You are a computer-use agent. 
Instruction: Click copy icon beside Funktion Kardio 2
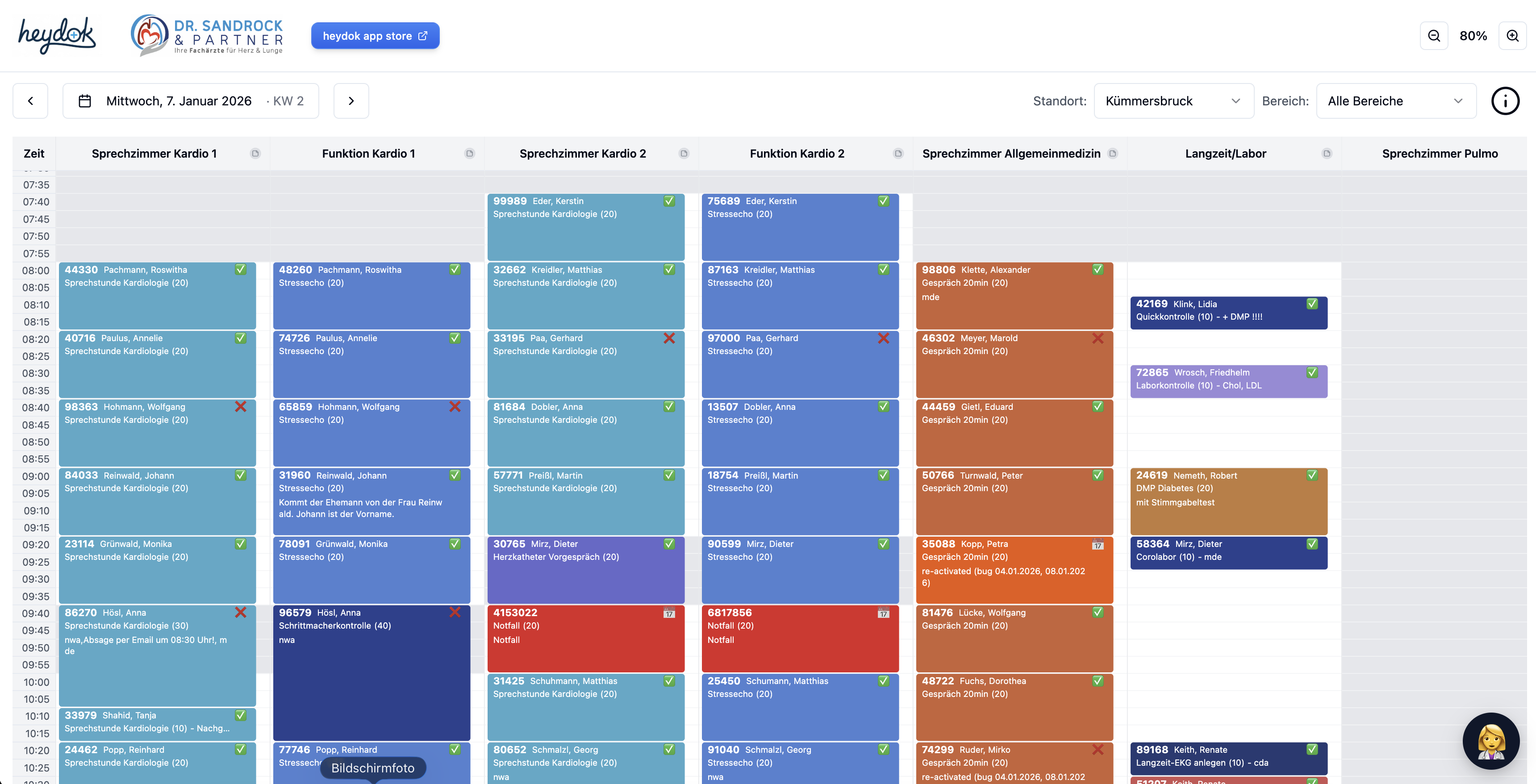click(x=898, y=153)
